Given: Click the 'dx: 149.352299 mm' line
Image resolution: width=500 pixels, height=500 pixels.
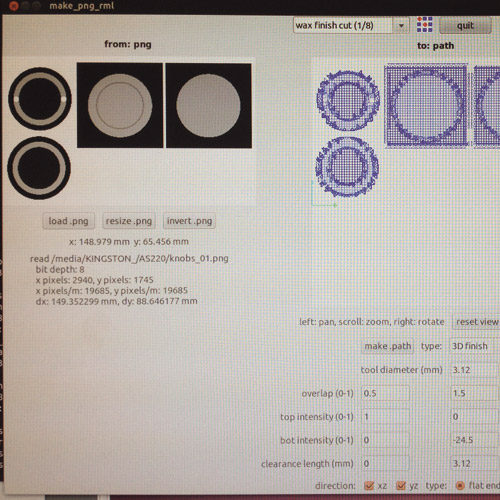Looking at the screenshot, I should tap(116, 301).
